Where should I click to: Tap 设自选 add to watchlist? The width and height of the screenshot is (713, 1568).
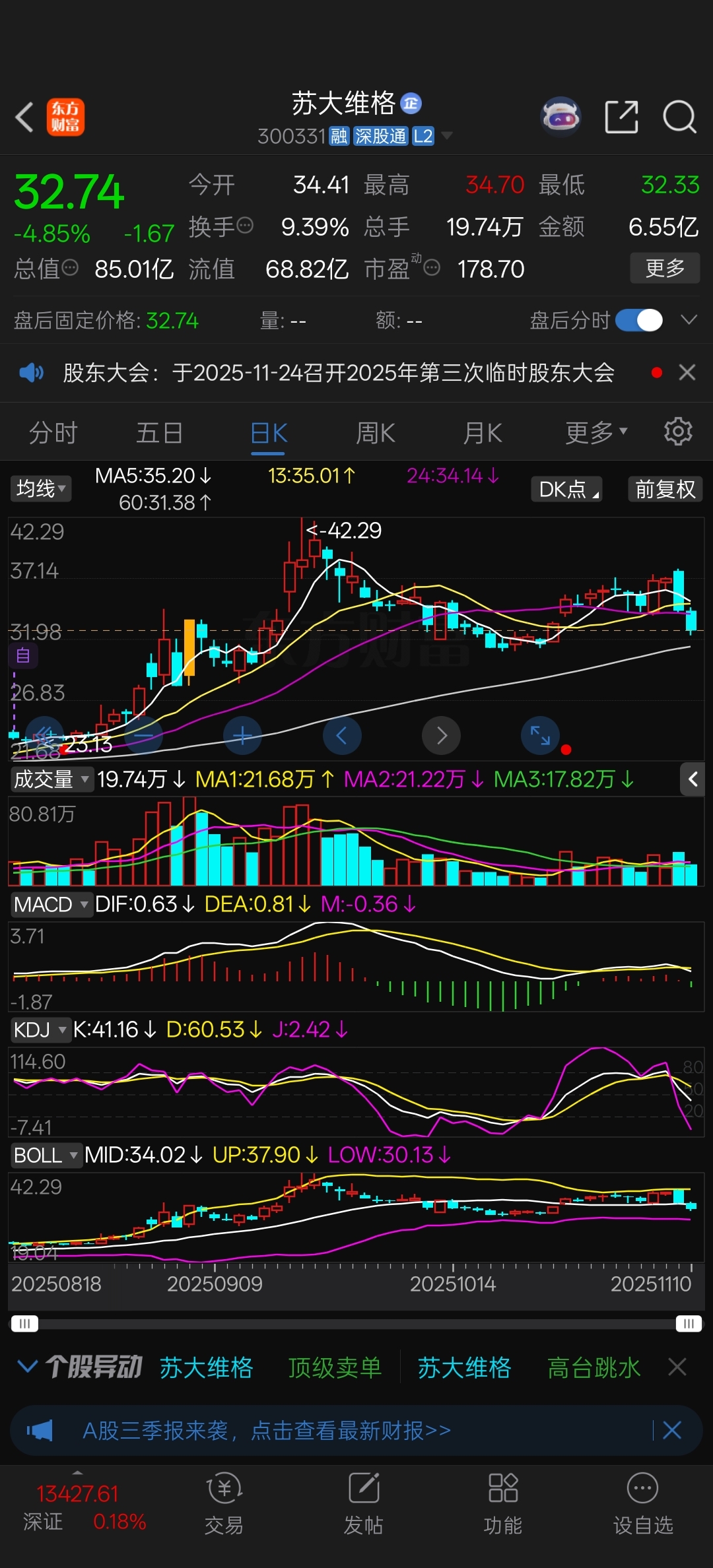point(643,1503)
